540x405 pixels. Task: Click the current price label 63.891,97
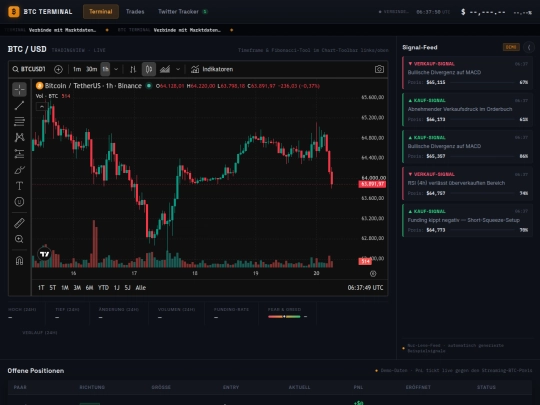(x=372, y=184)
